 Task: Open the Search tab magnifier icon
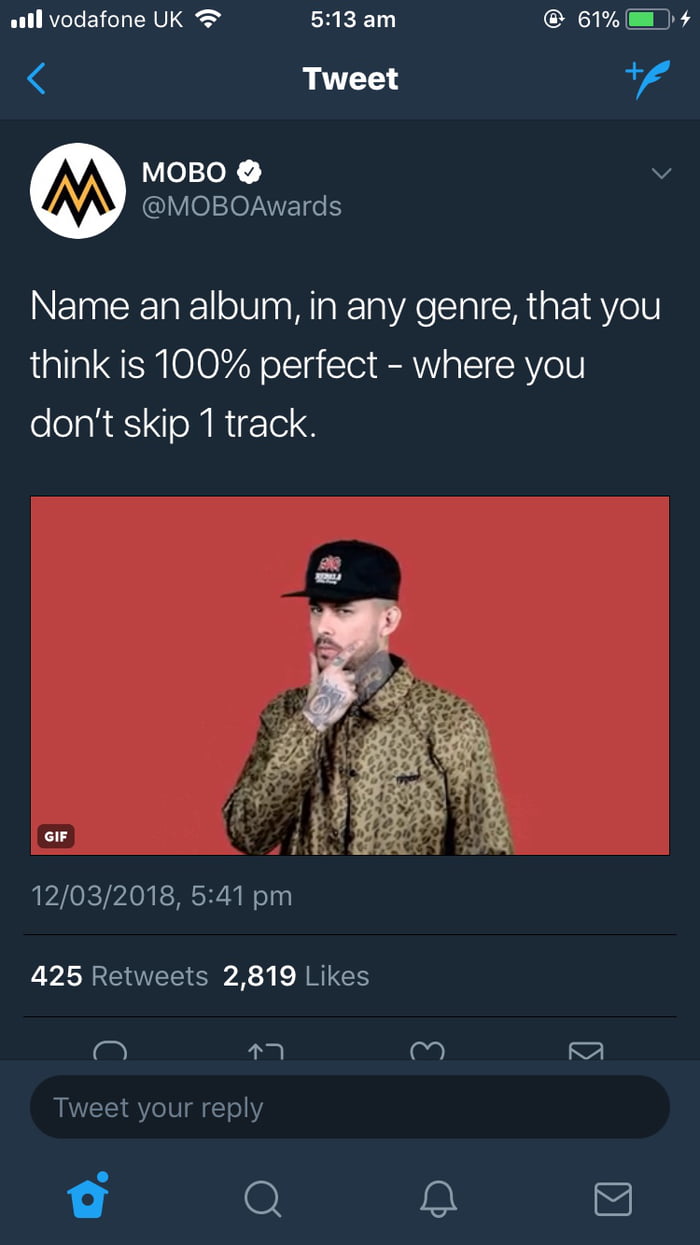263,1197
